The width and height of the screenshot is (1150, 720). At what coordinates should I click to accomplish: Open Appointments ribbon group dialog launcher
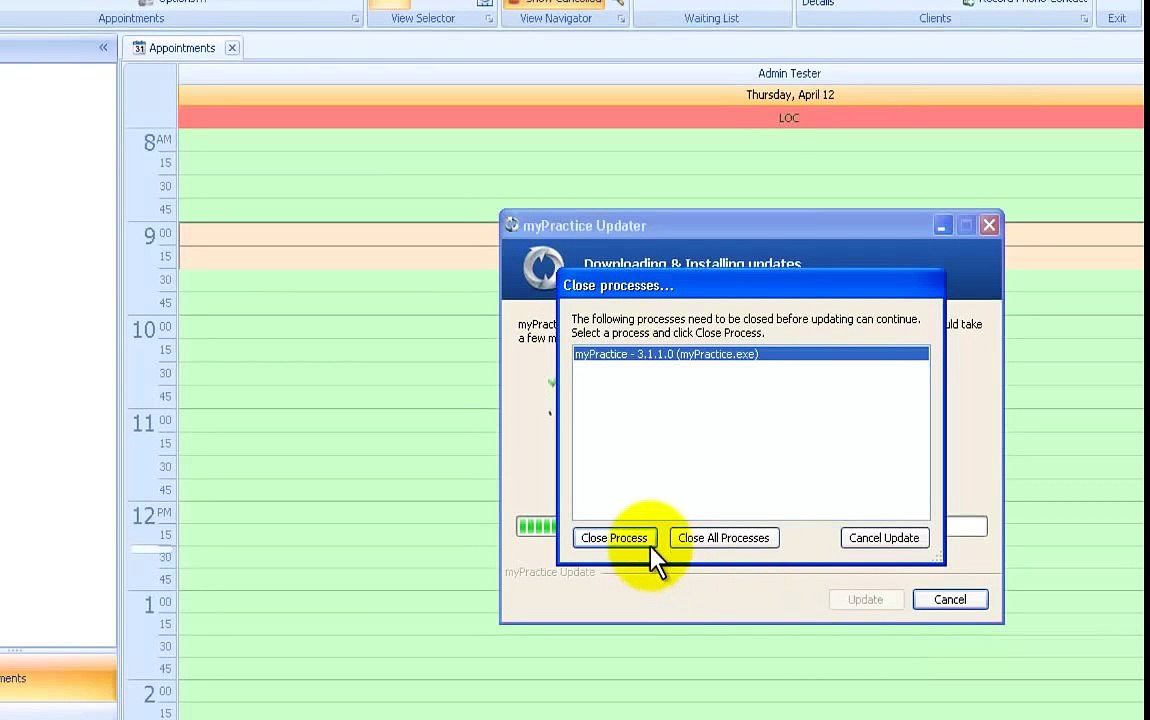click(355, 19)
